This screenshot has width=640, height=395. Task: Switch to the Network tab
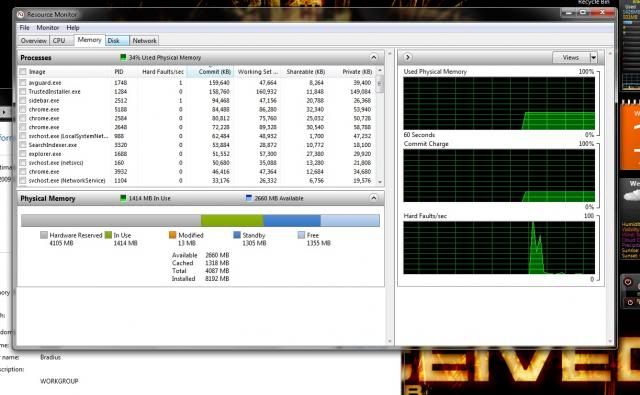(144, 41)
